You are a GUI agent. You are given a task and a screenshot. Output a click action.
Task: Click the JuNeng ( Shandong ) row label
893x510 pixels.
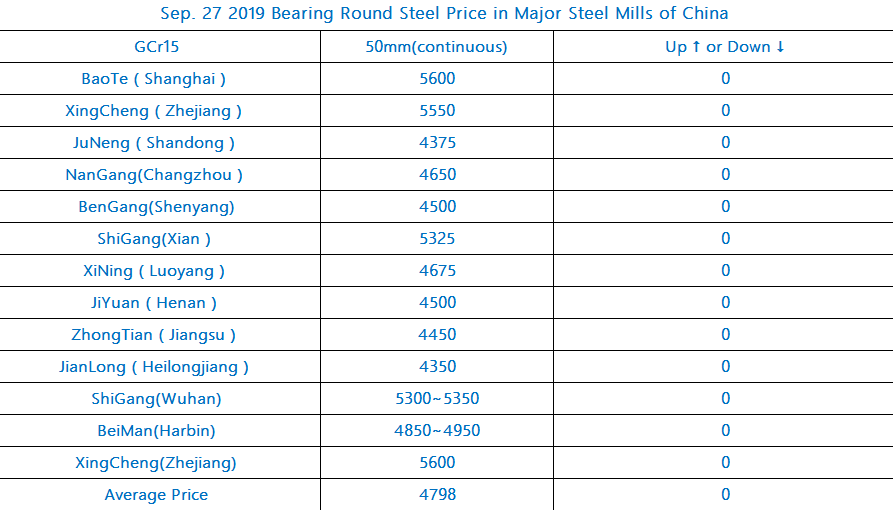pos(154,143)
